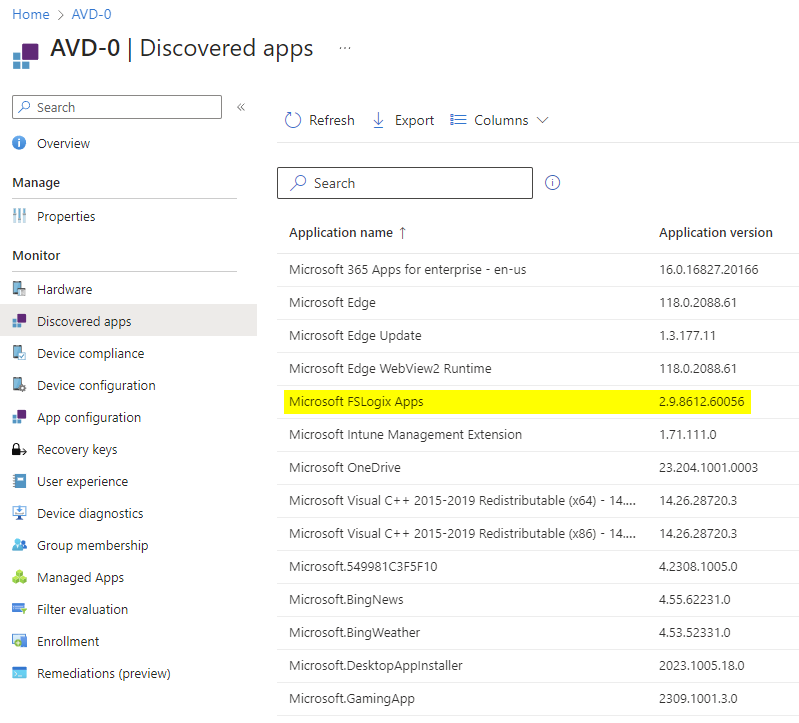799x723 pixels.
Task: Click the Discovered apps sidebar icon
Action: click(19, 321)
